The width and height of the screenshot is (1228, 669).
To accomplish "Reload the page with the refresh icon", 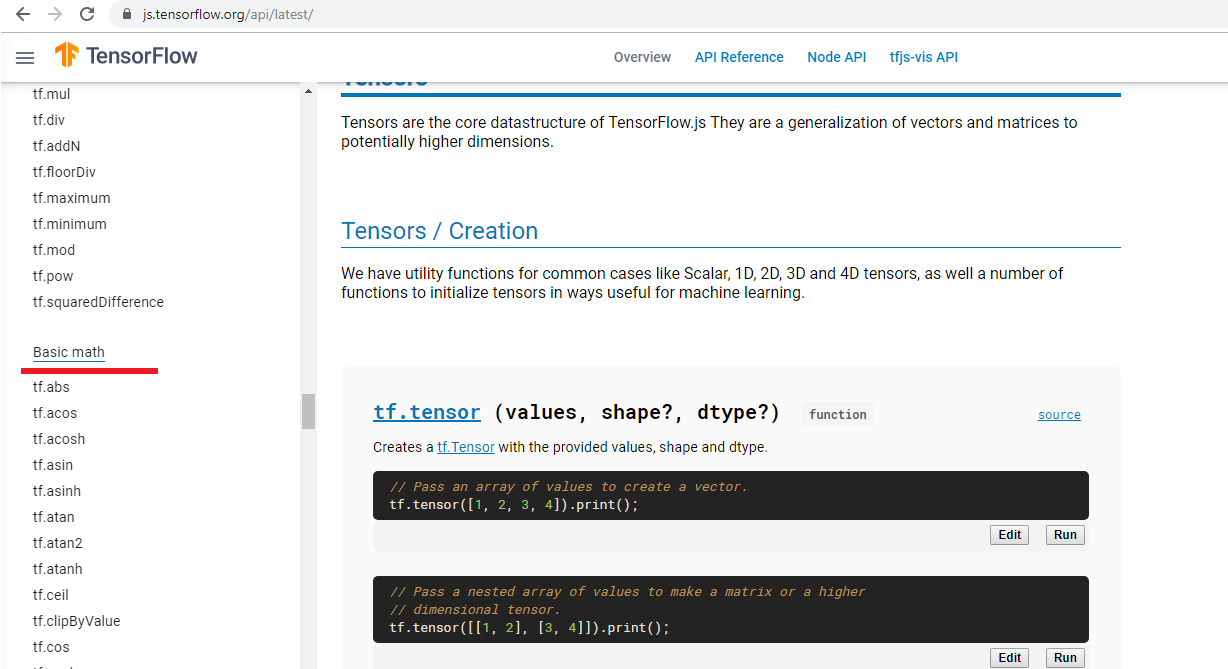I will tap(87, 15).
